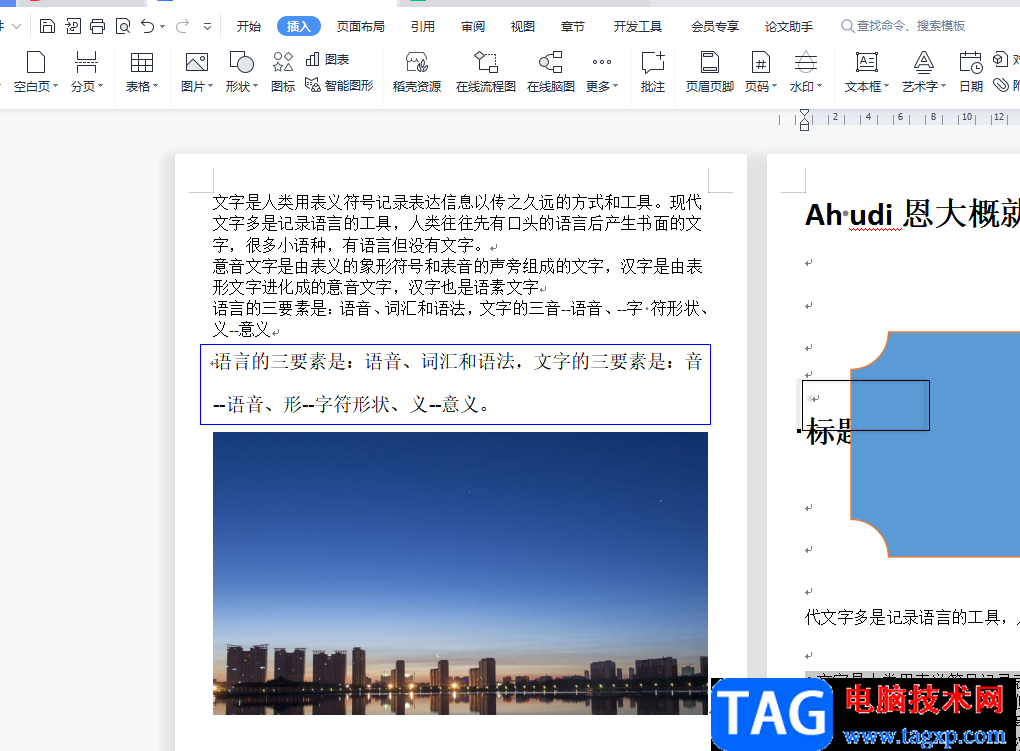Select the 插入 tab
The image size is (1020, 751).
point(299,26)
